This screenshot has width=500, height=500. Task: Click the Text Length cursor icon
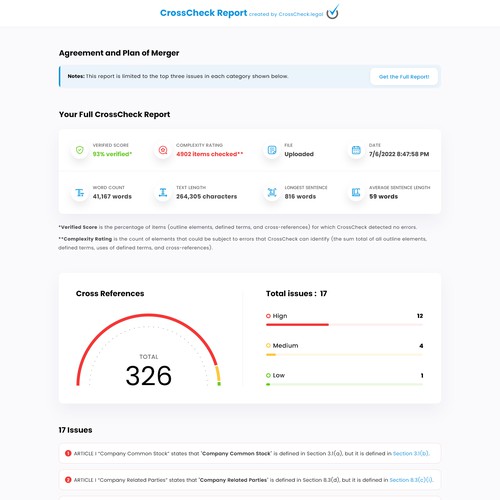(163, 192)
